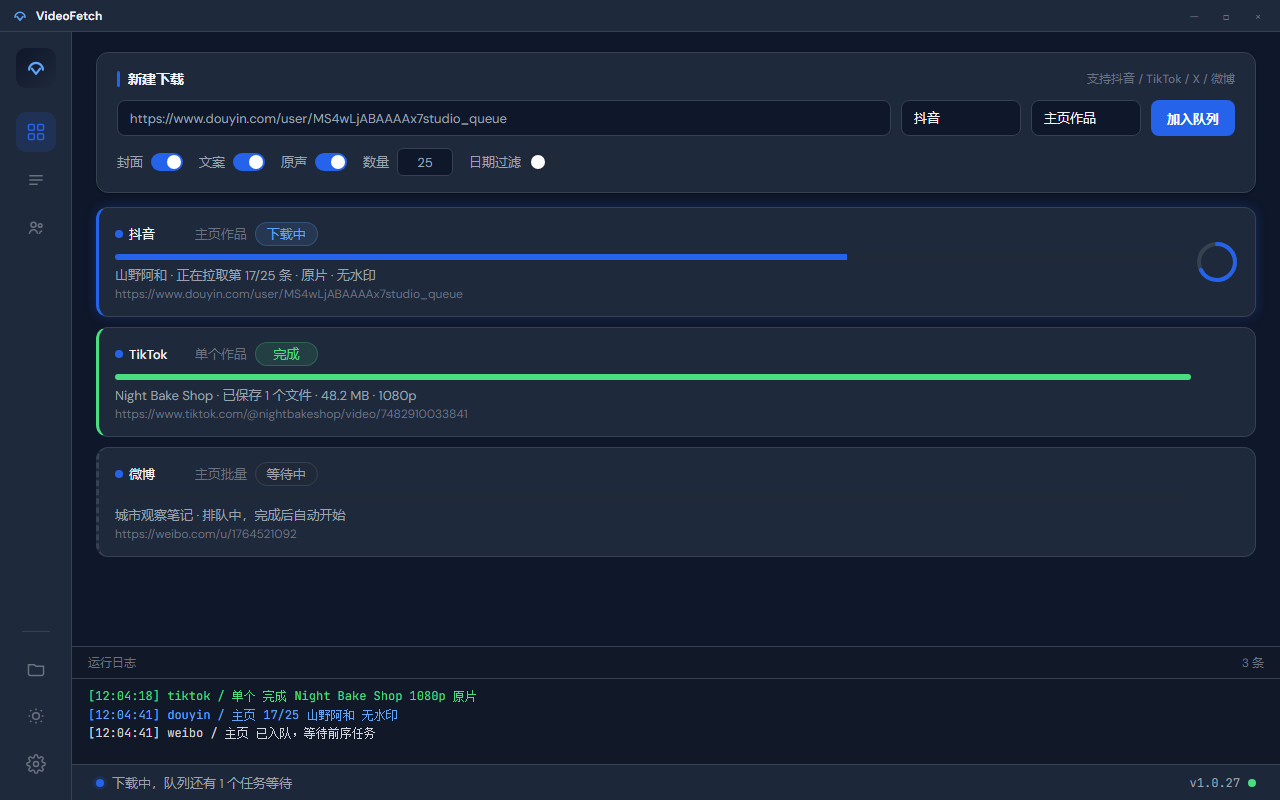Open the 抖音 platform dropdown
This screenshot has width=1280, height=800.
point(960,118)
